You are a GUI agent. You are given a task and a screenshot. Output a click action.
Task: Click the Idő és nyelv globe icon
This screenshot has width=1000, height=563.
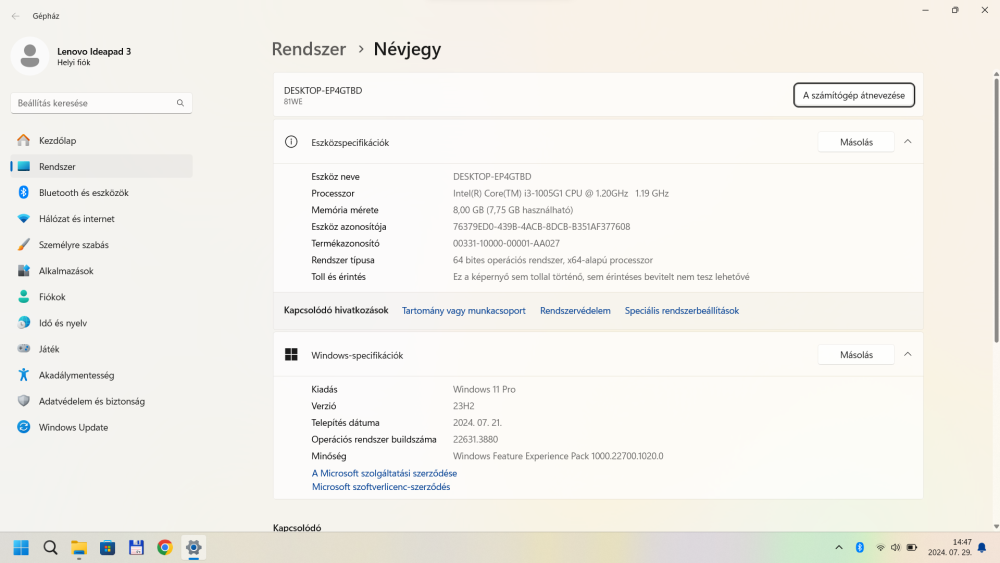click(x=23, y=323)
